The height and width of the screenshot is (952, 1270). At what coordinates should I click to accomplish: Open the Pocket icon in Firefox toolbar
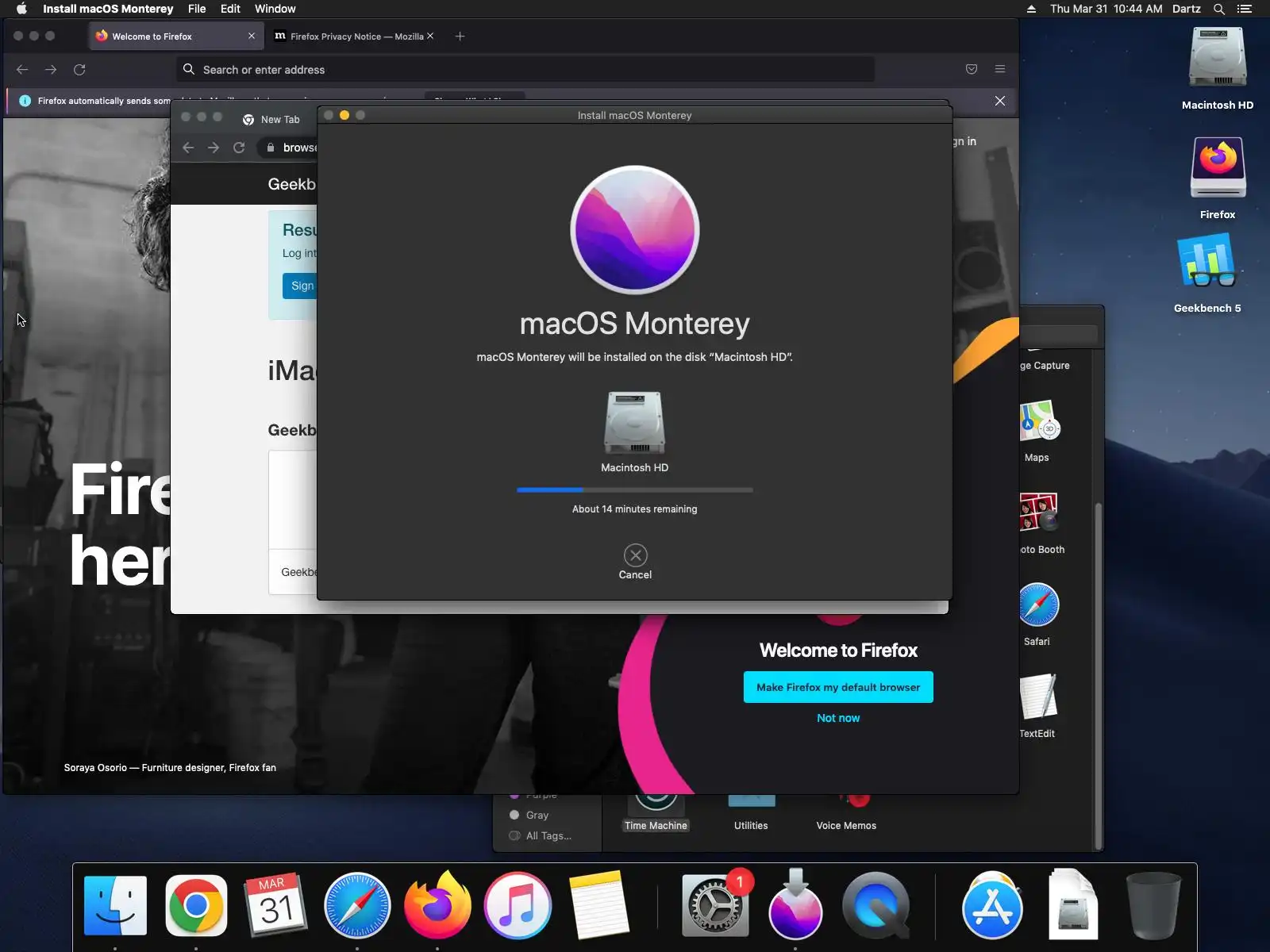pyautogui.click(x=972, y=70)
